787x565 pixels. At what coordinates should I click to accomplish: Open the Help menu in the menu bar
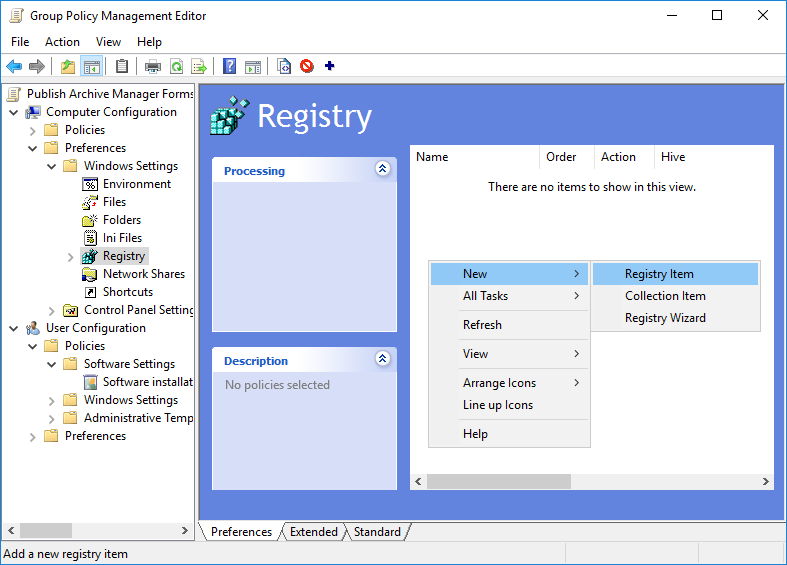[x=149, y=42]
